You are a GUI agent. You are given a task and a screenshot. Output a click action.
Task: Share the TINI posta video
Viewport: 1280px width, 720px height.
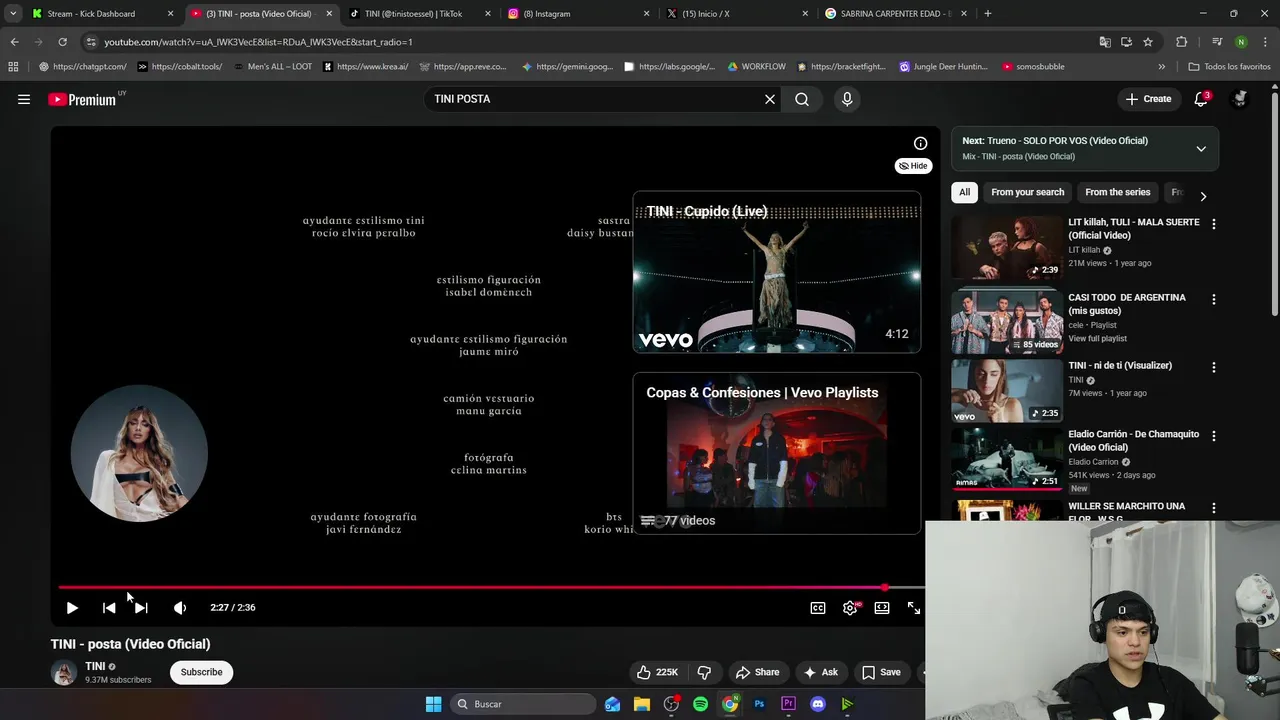click(x=757, y=672)
